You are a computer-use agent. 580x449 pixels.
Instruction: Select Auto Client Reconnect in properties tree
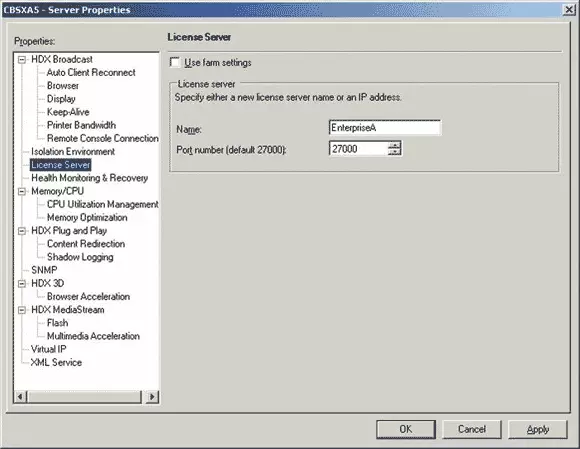[x=91, y=72]
